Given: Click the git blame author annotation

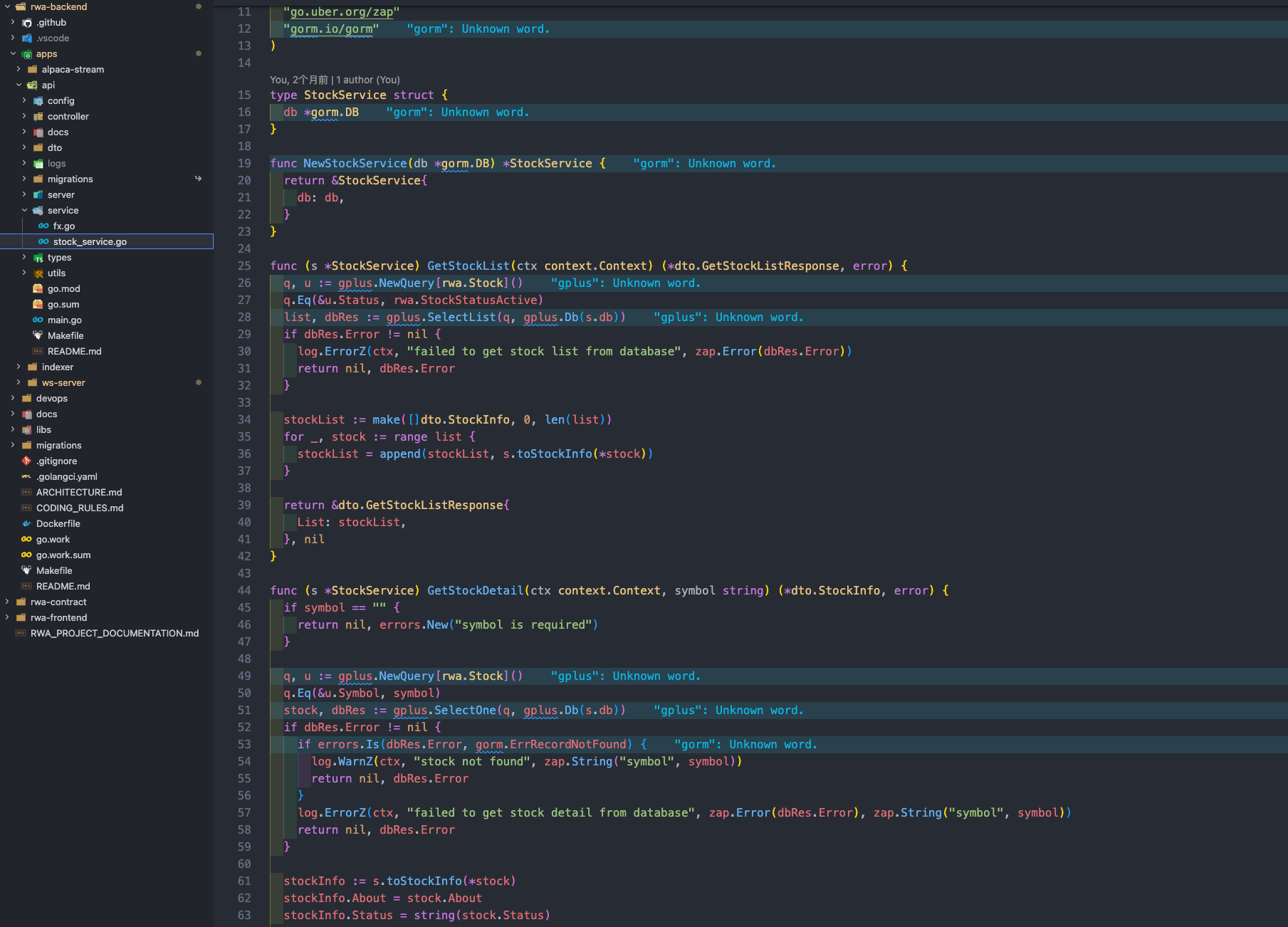Looking at the screenshot, I should [x=335, y=80].
